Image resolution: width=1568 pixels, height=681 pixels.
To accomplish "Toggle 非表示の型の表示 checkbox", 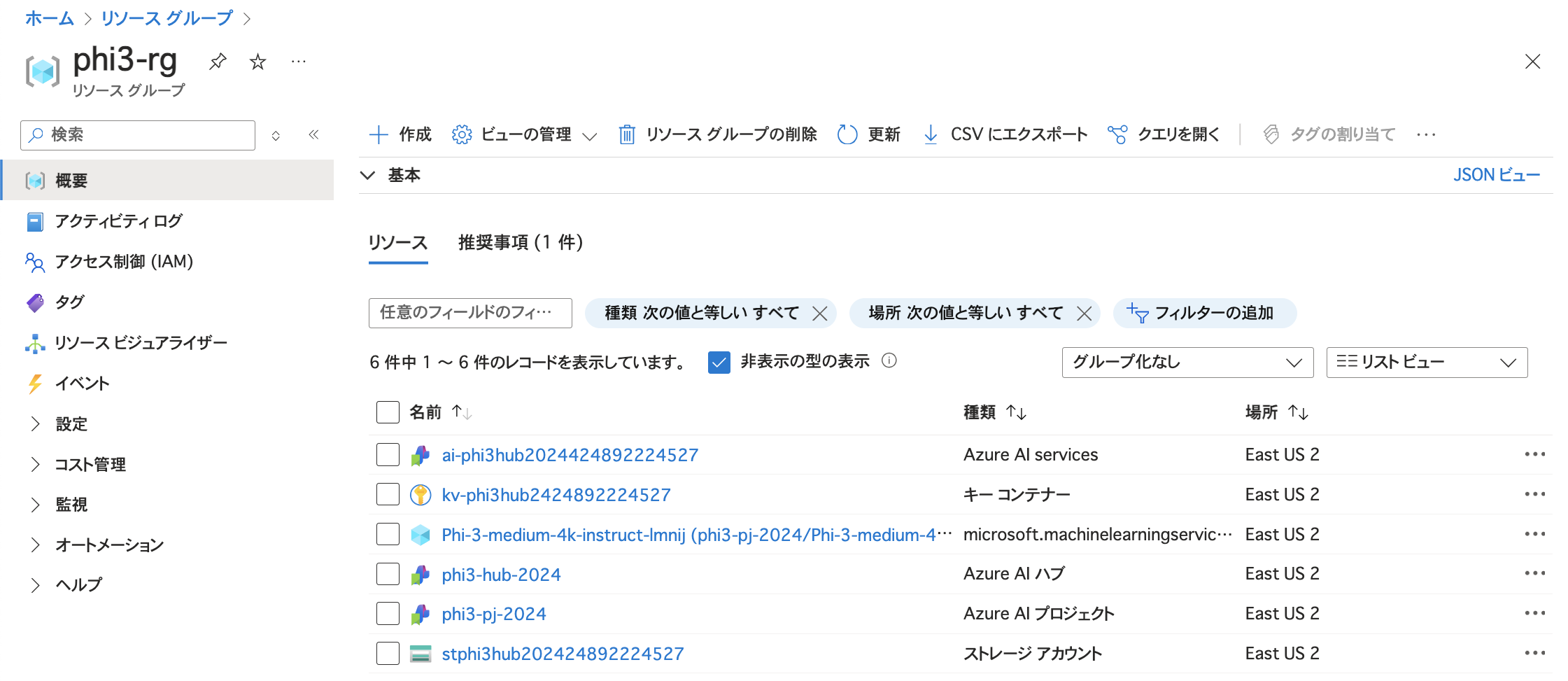I will tap(719, 362).
